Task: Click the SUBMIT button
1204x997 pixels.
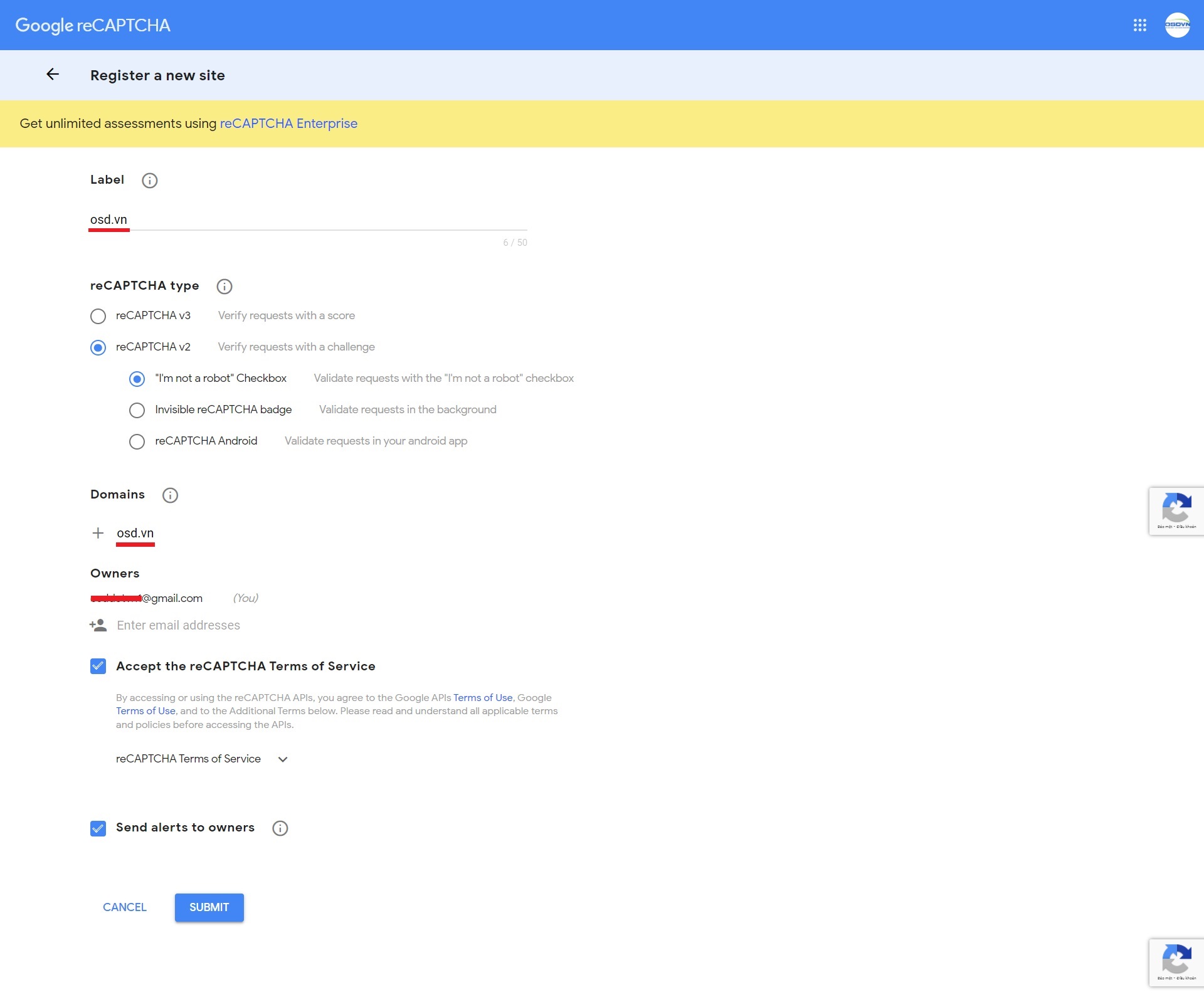Action: click(209, 907)
